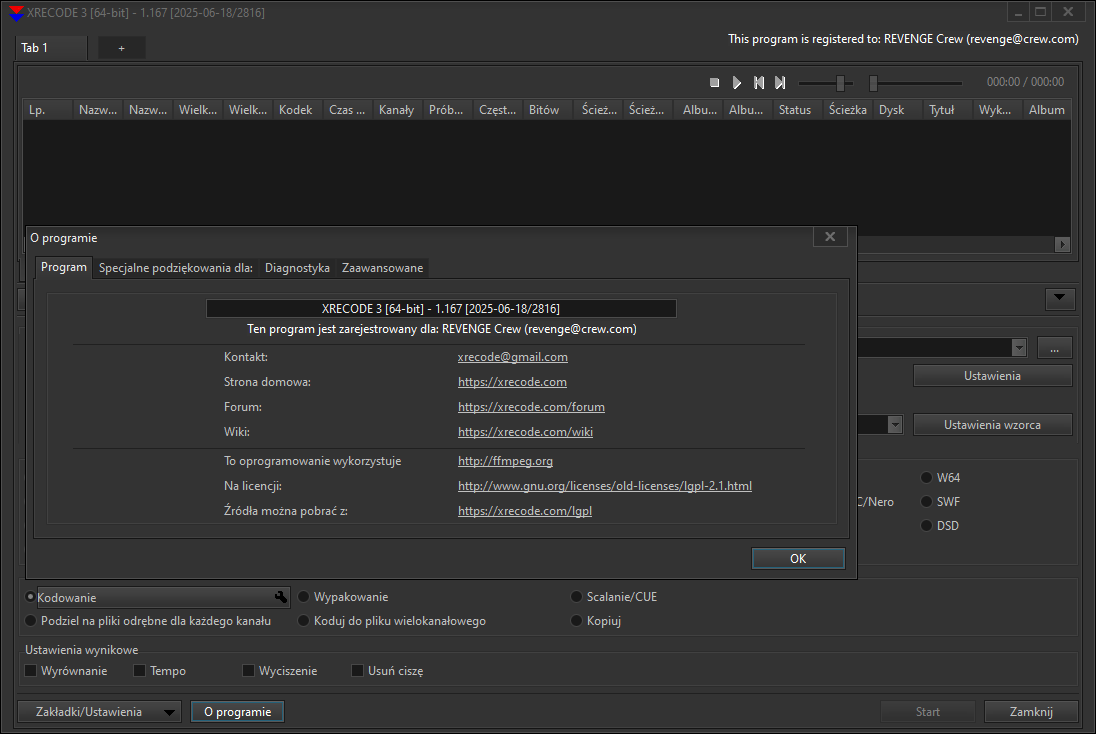The width and height of the screenshot is (1096, 734).
Task: Add a new tab with plus
Action: click(122, 48)
